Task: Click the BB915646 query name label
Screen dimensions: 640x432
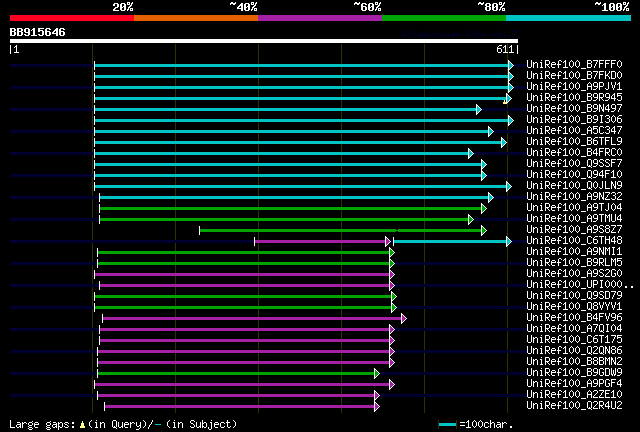Action: (x=38, y=32)
